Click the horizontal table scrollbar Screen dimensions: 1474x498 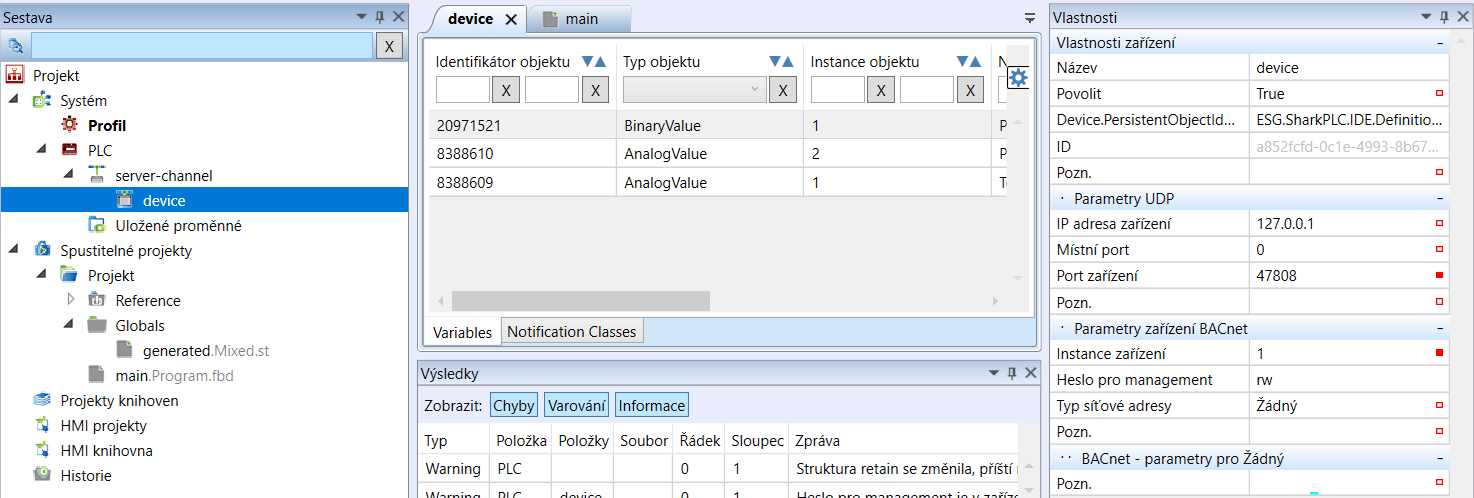coord(580,301)
